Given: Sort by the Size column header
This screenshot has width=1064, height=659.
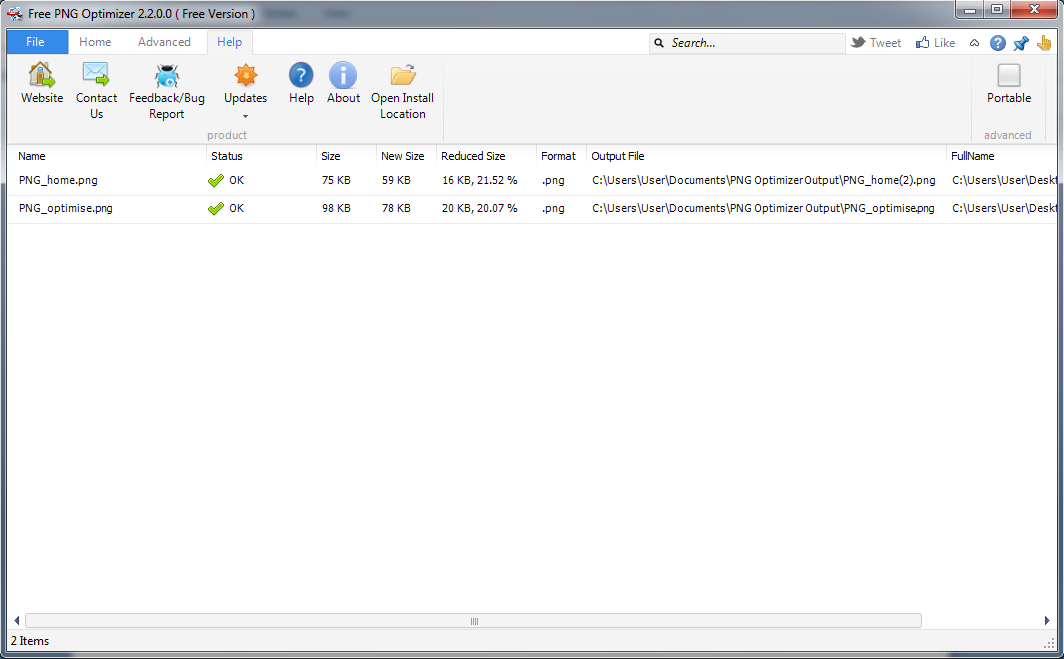Looking at the screenshot, I should tap(346, 156).
